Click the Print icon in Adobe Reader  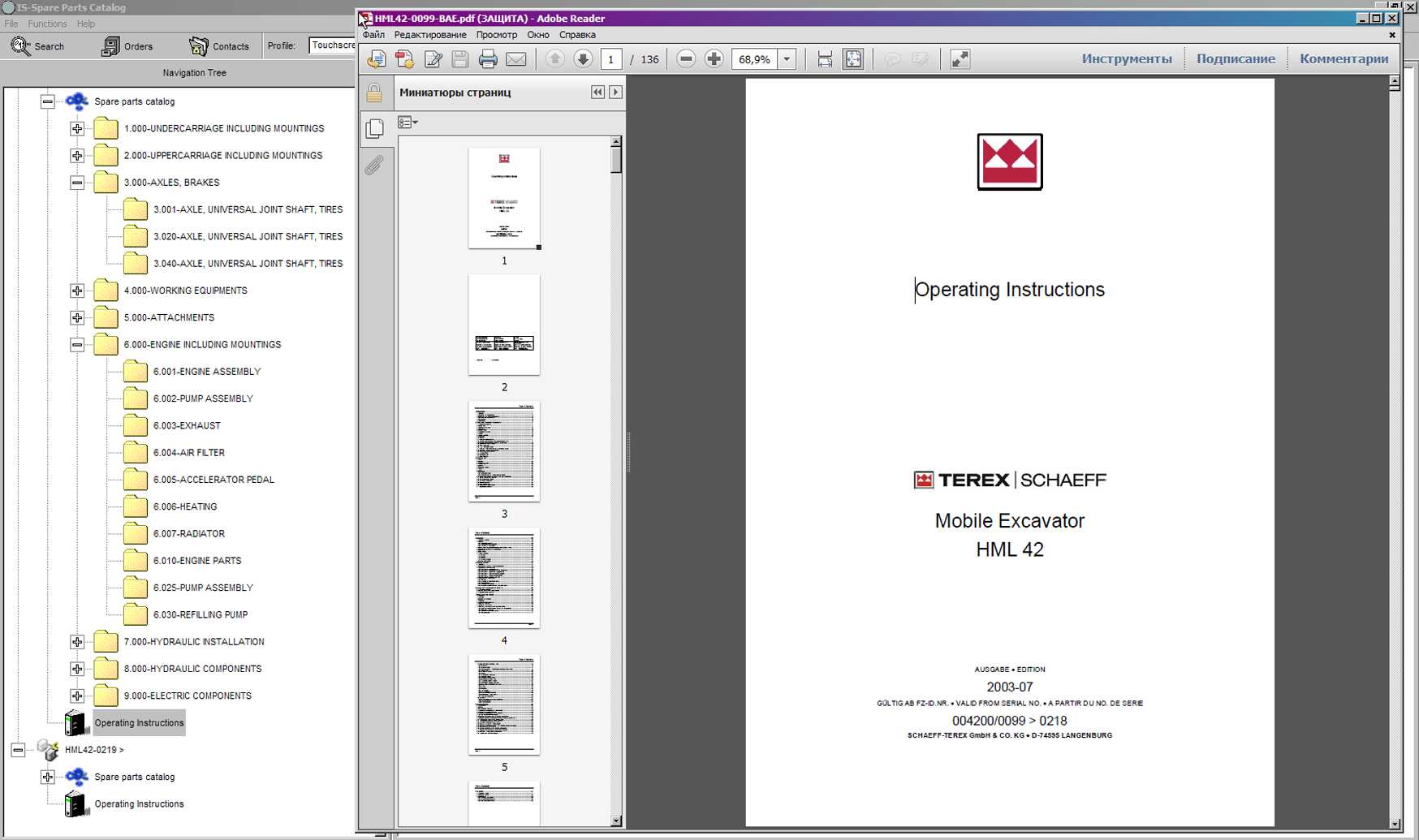tap(488, 59)
